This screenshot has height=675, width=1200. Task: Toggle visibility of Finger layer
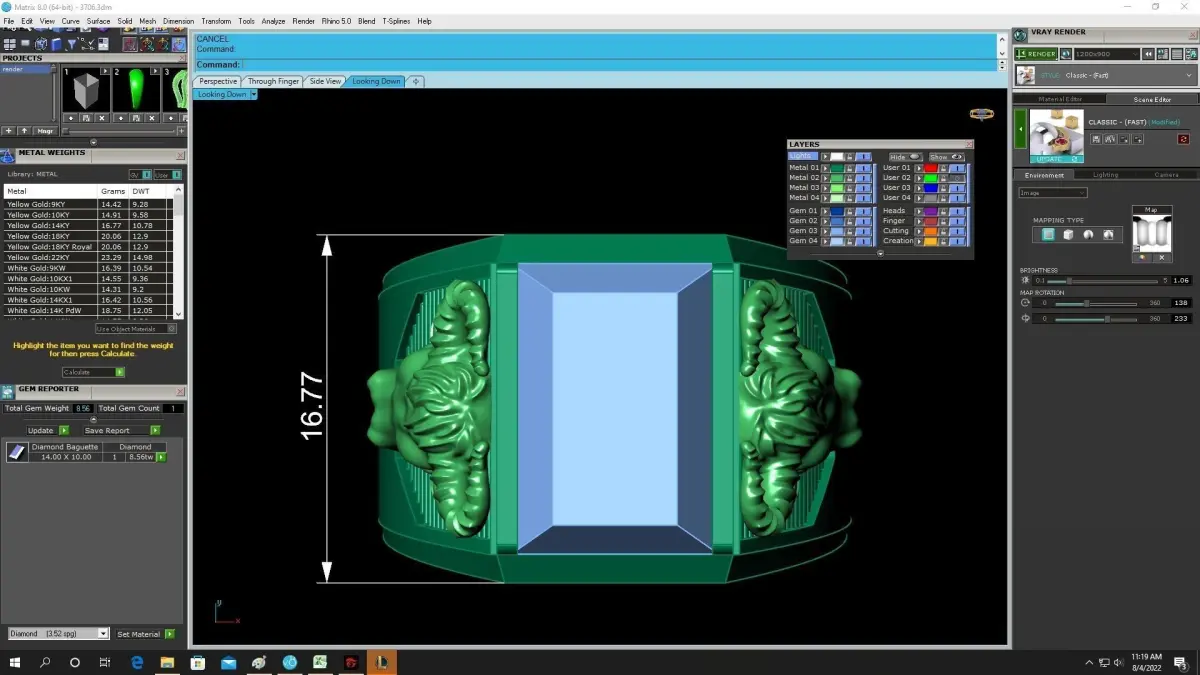click(957, 221)
